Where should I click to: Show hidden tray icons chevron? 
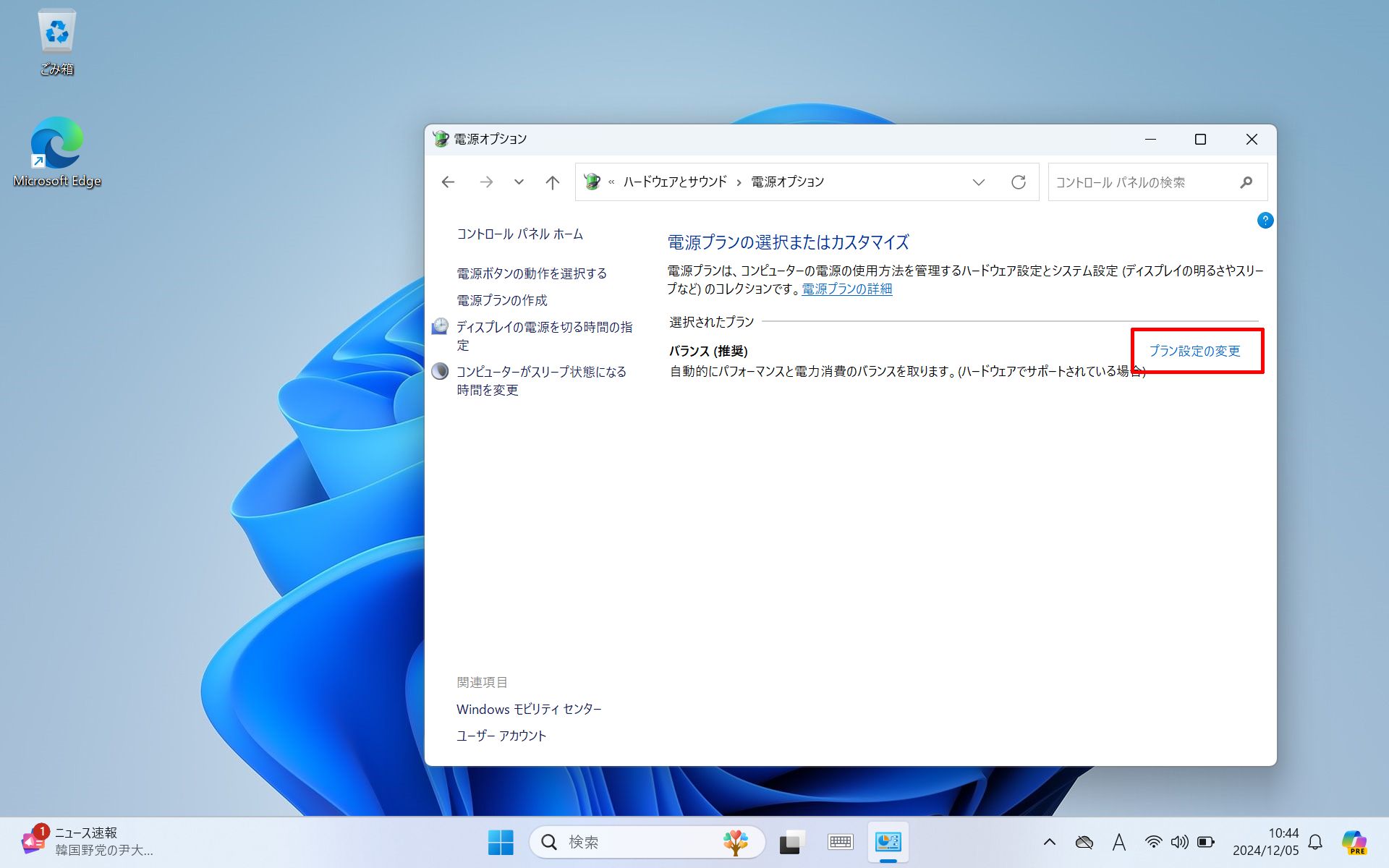(x=1050, y=842)
